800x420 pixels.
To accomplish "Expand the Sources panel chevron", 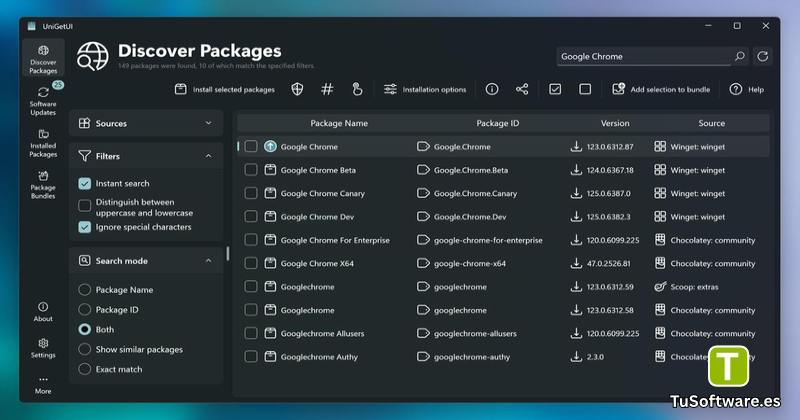I will (x=208, y=123).
